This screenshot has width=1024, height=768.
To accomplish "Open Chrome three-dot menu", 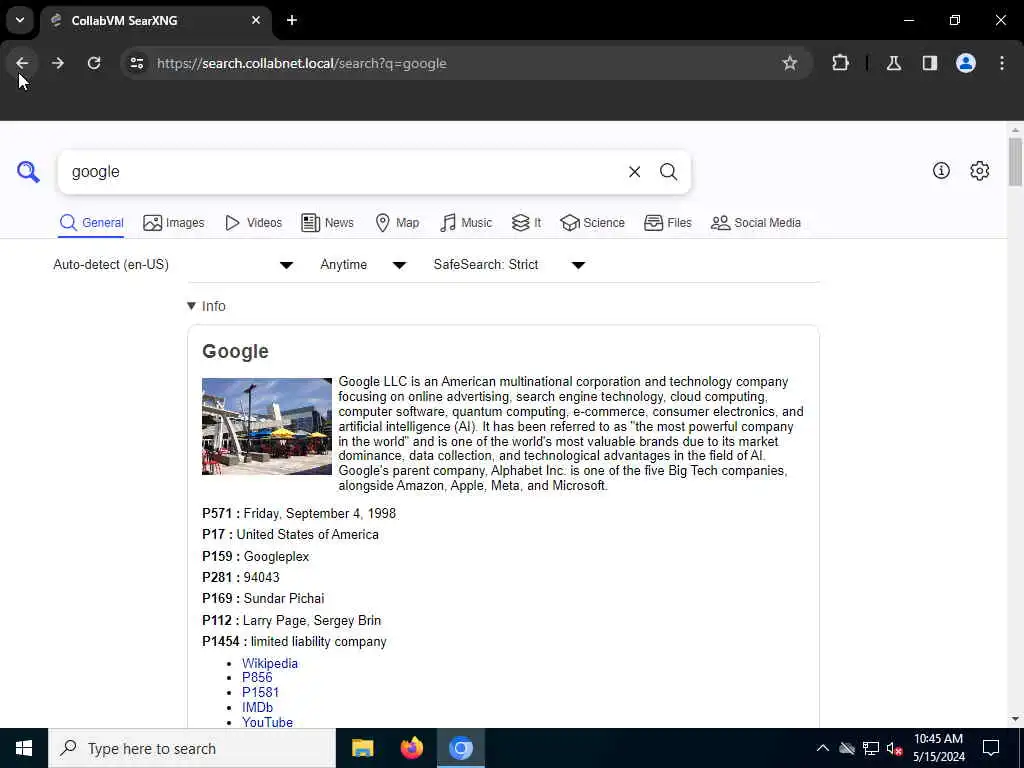I will [x=1002, y=63].
